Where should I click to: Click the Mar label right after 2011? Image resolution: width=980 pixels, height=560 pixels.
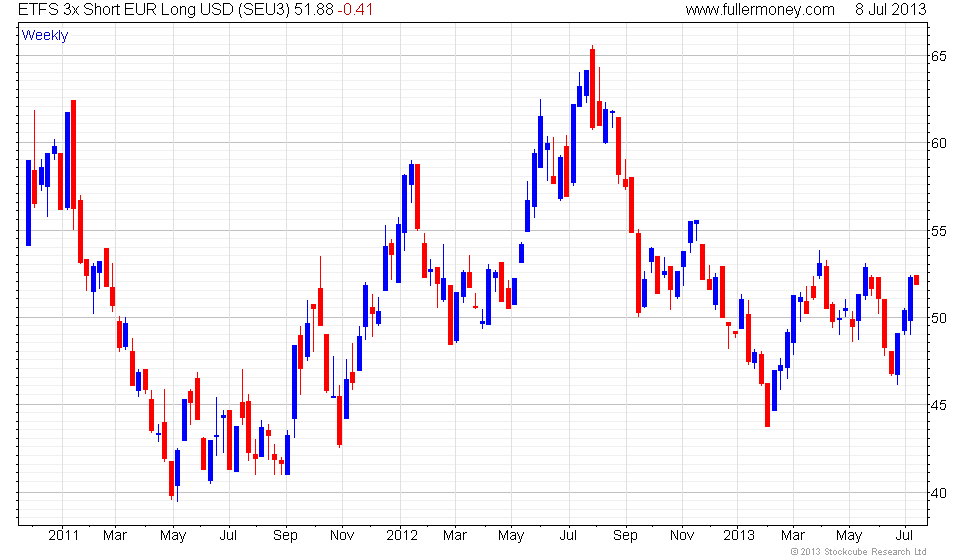115,536
